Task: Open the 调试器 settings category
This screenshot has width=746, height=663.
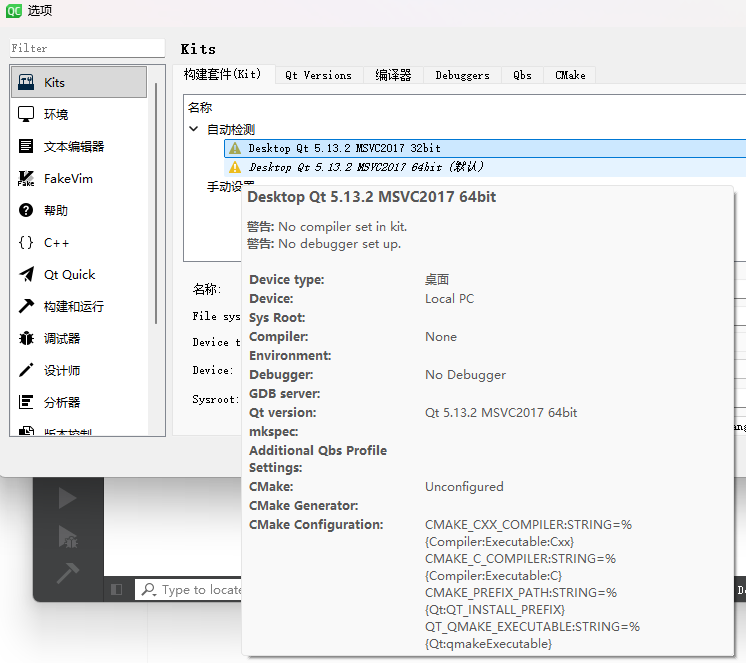Action: [x=79, y=338]
